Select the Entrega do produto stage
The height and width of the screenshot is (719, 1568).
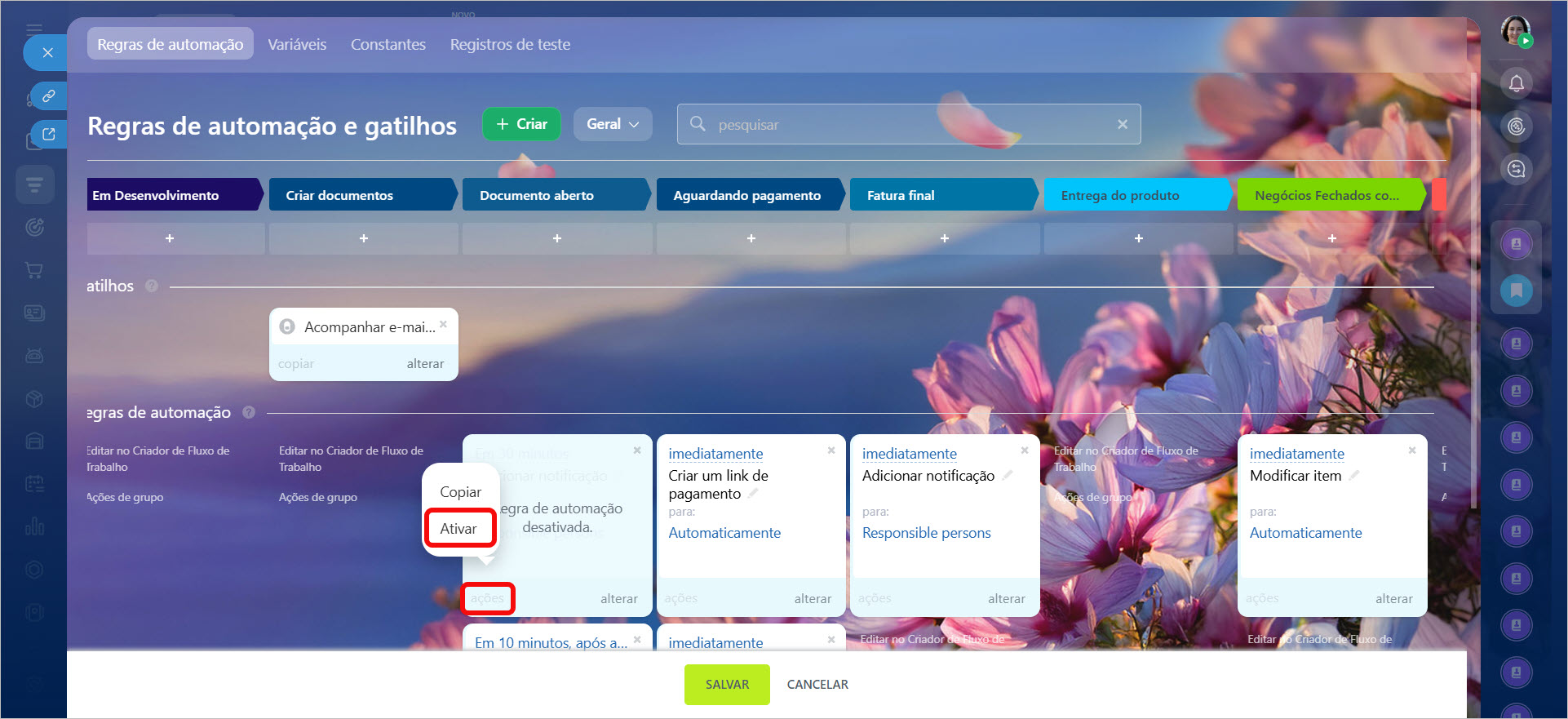point(1134,195)
